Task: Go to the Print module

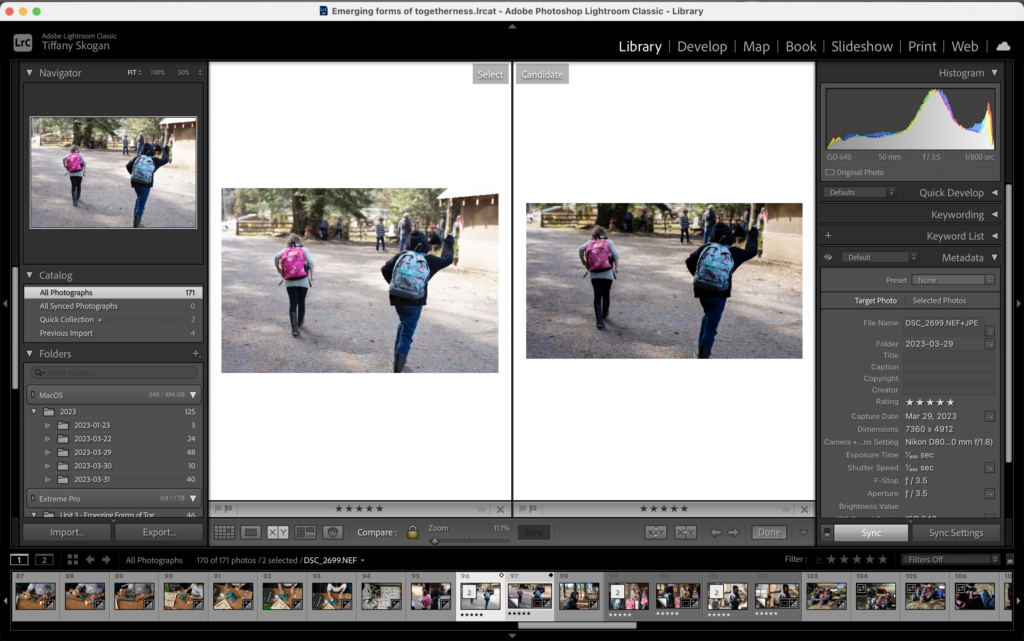Action: click(x=922, y=46)
